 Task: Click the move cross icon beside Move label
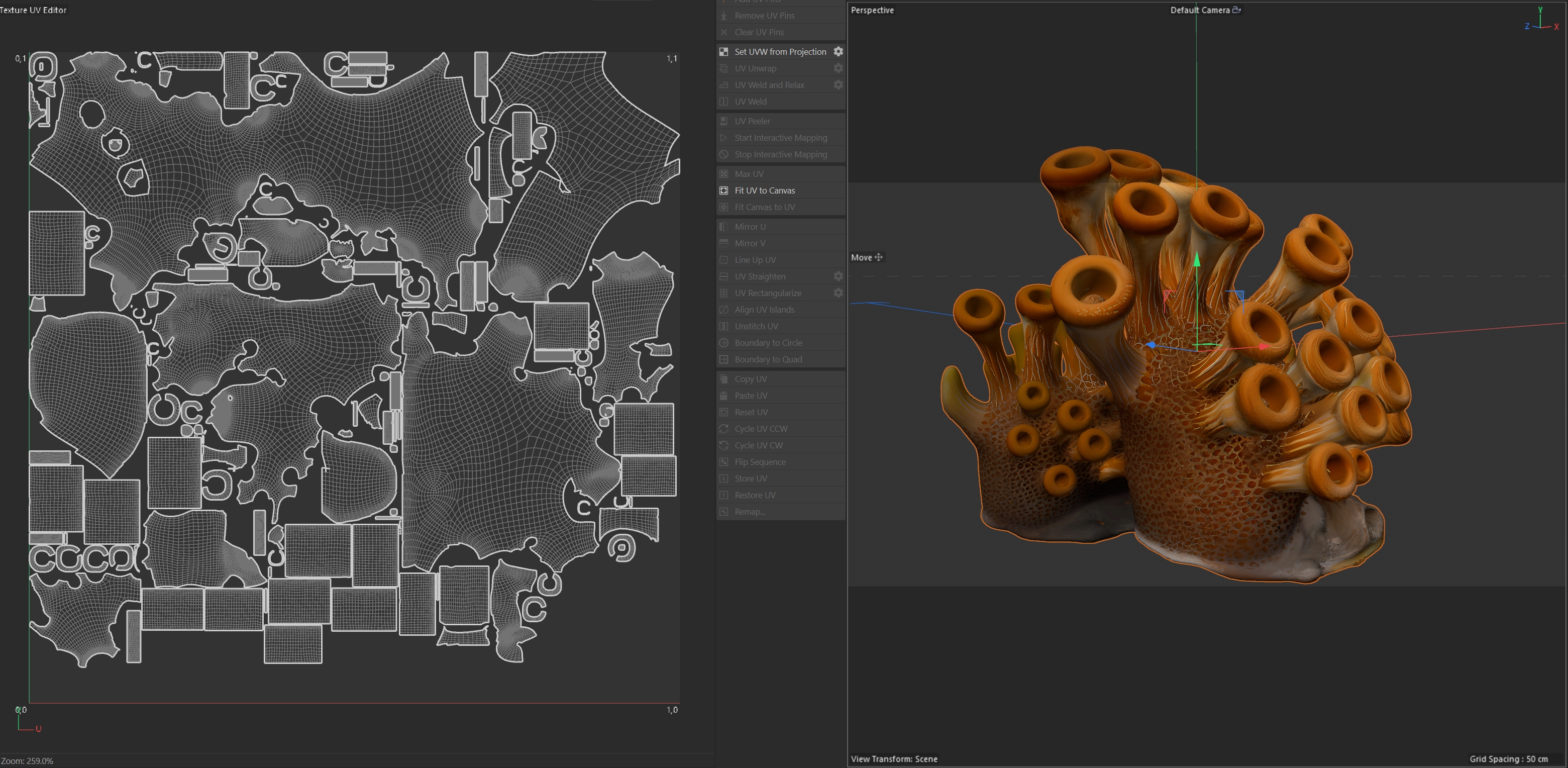tap(878, 258)
